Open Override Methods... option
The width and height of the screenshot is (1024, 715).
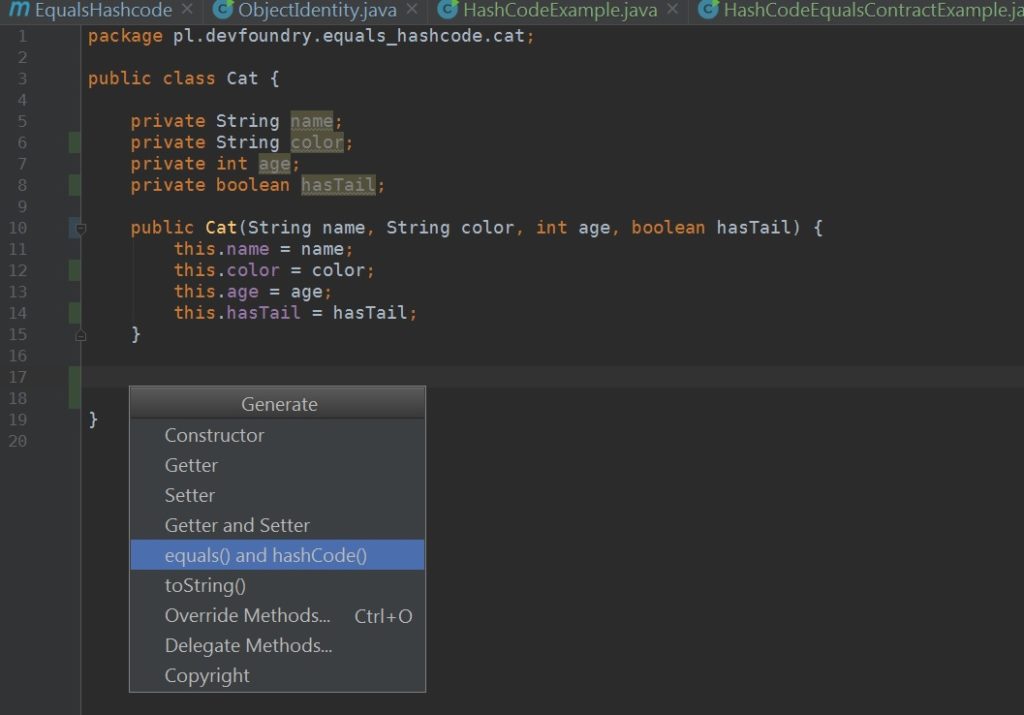(277, 615)
